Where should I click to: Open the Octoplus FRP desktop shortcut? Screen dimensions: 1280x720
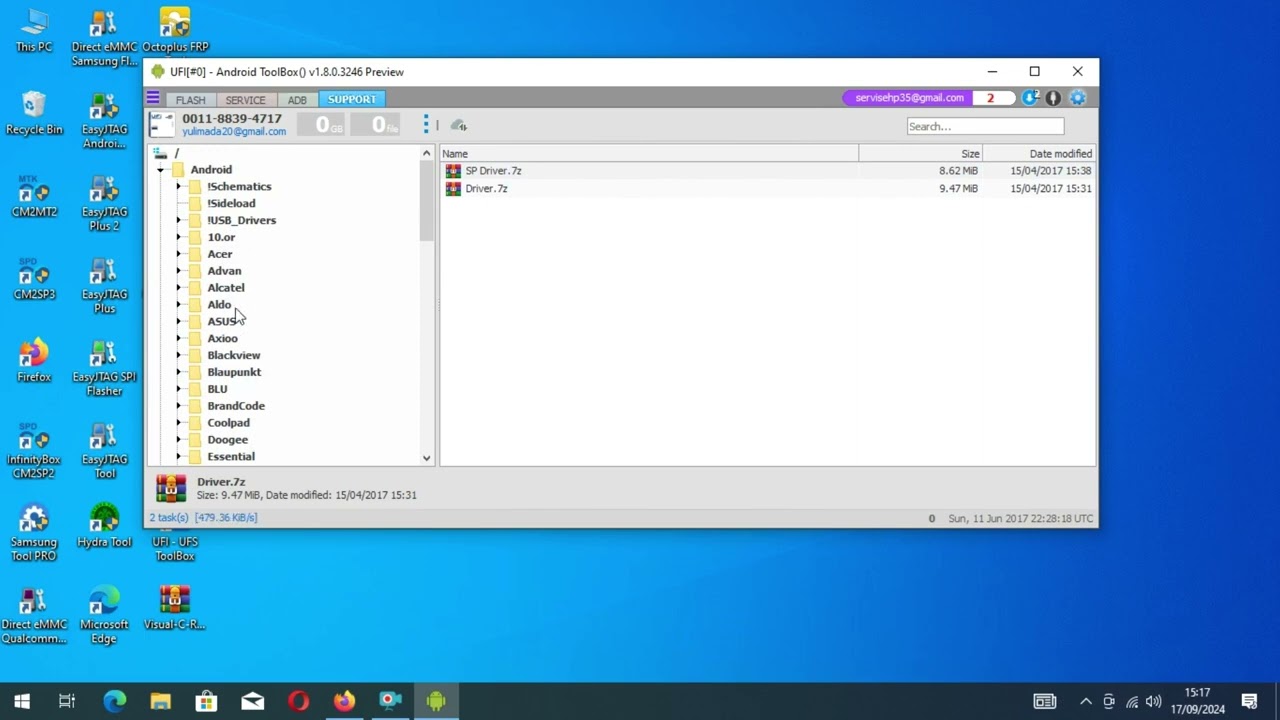click(x=175, y=31)
